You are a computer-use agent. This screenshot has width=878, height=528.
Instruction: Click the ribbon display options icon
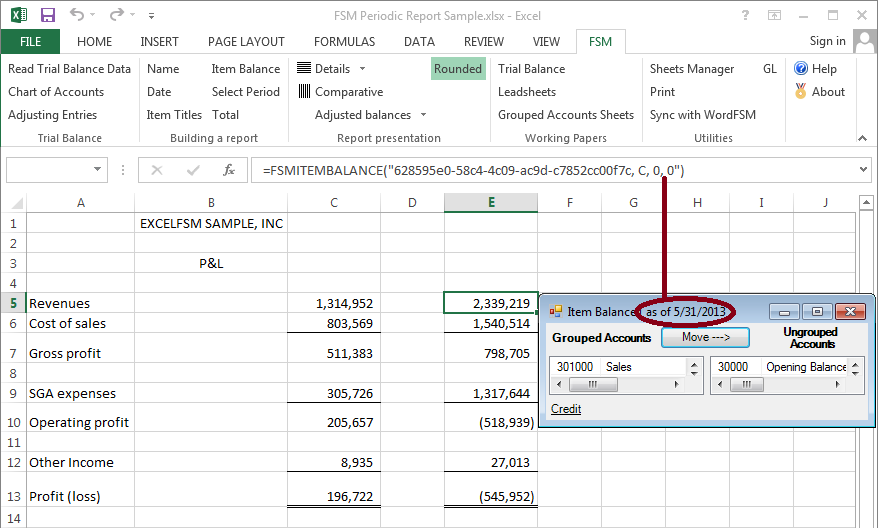[x=774, y=15]
